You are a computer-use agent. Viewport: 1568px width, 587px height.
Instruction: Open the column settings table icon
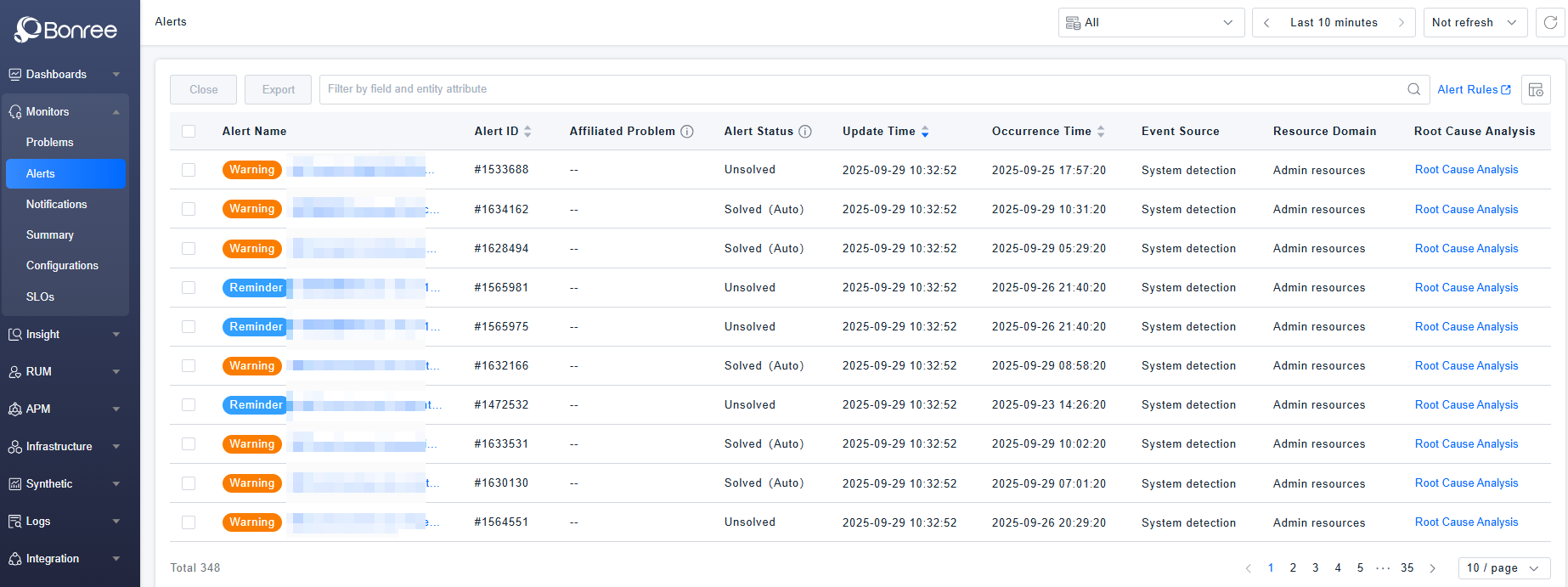[x=1536, y=89]
